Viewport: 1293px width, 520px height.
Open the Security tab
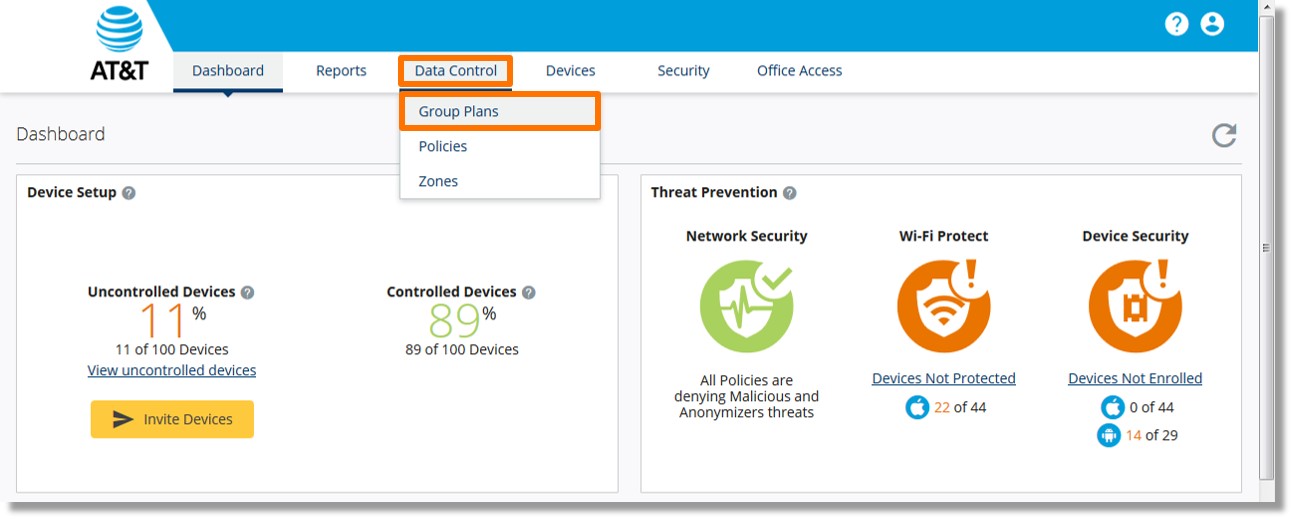click(x=683, y=71)
